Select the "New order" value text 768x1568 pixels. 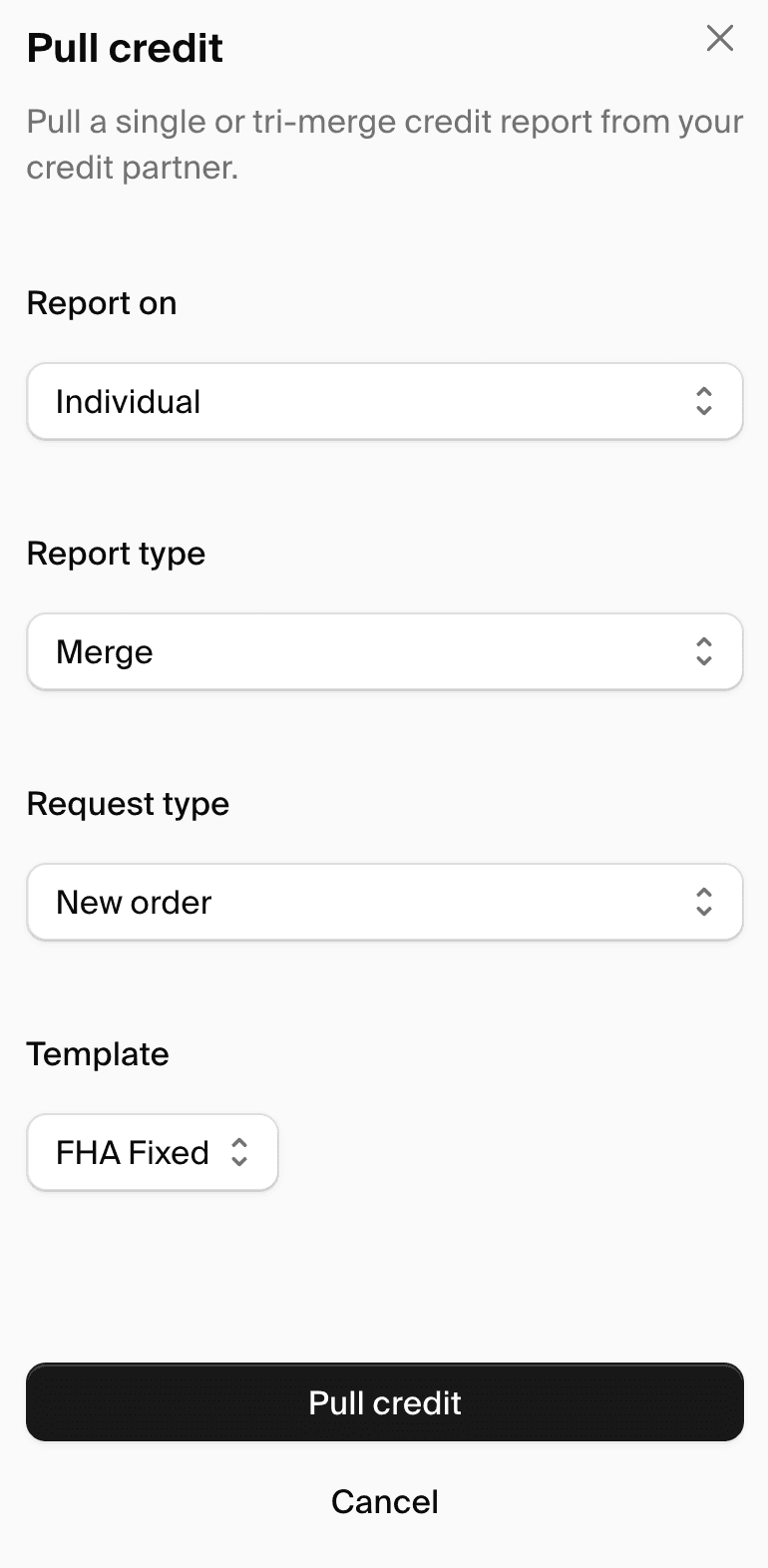pyautogui.click(x=134, y=903)
